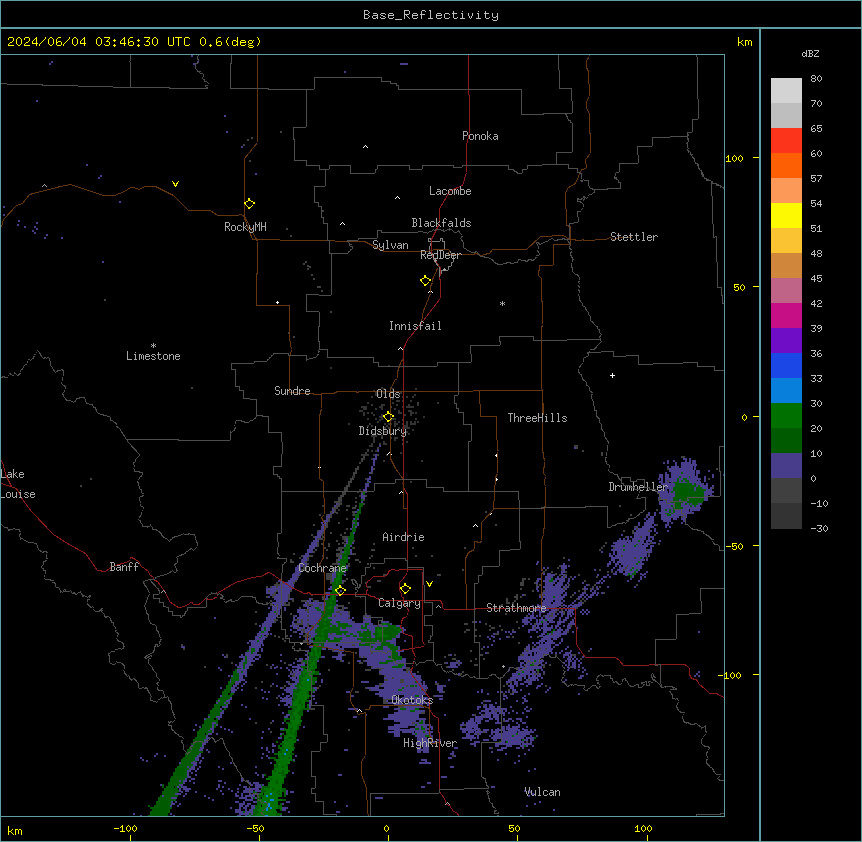Click the Blackfalds city label
This screenshot has width=862, height=842.
pyautogui.click(x=441, y=223)
